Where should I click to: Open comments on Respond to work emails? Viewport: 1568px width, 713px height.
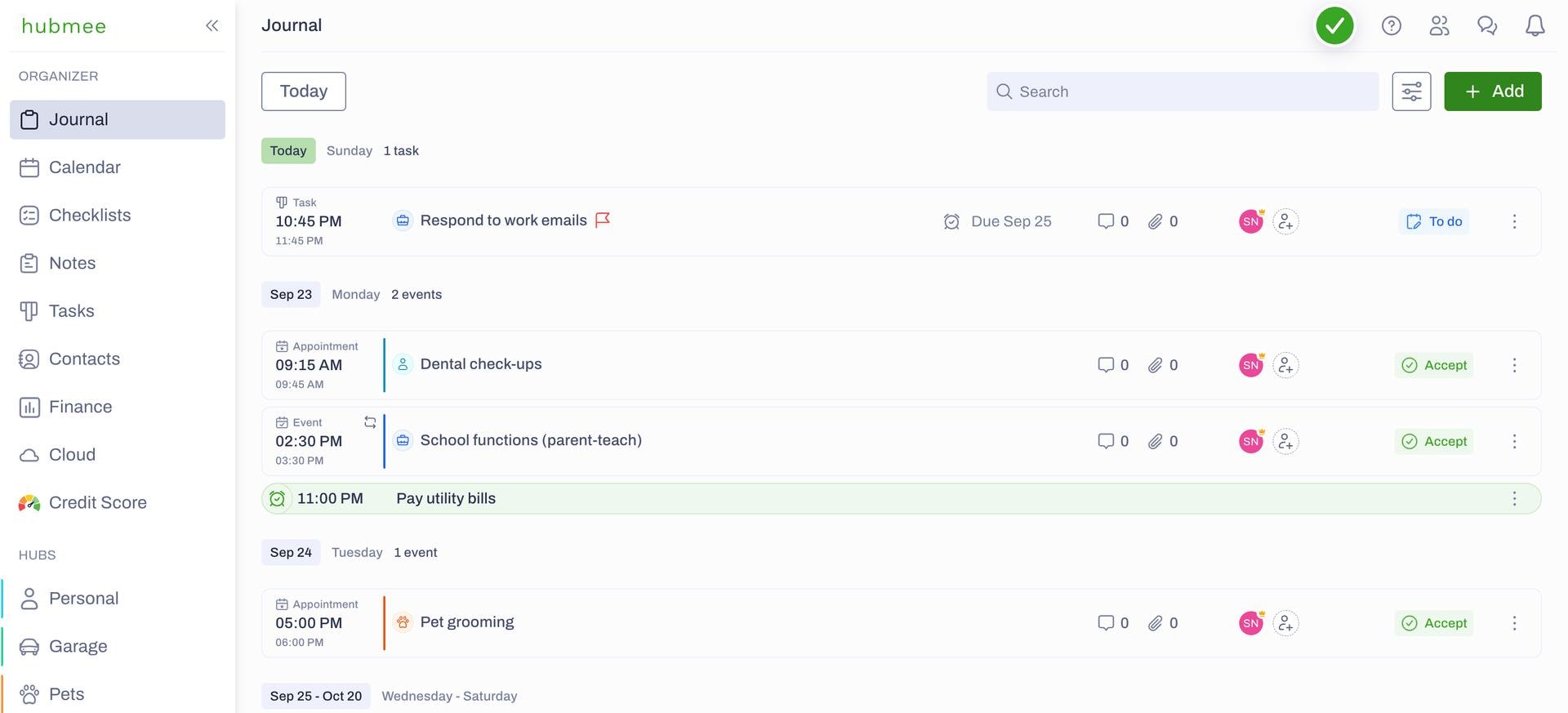(1113, 221)
